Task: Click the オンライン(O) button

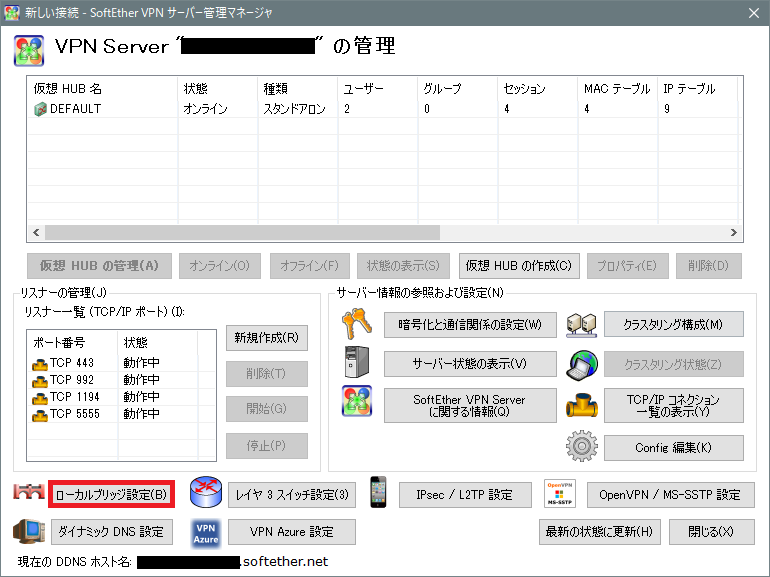Action: 220,266
